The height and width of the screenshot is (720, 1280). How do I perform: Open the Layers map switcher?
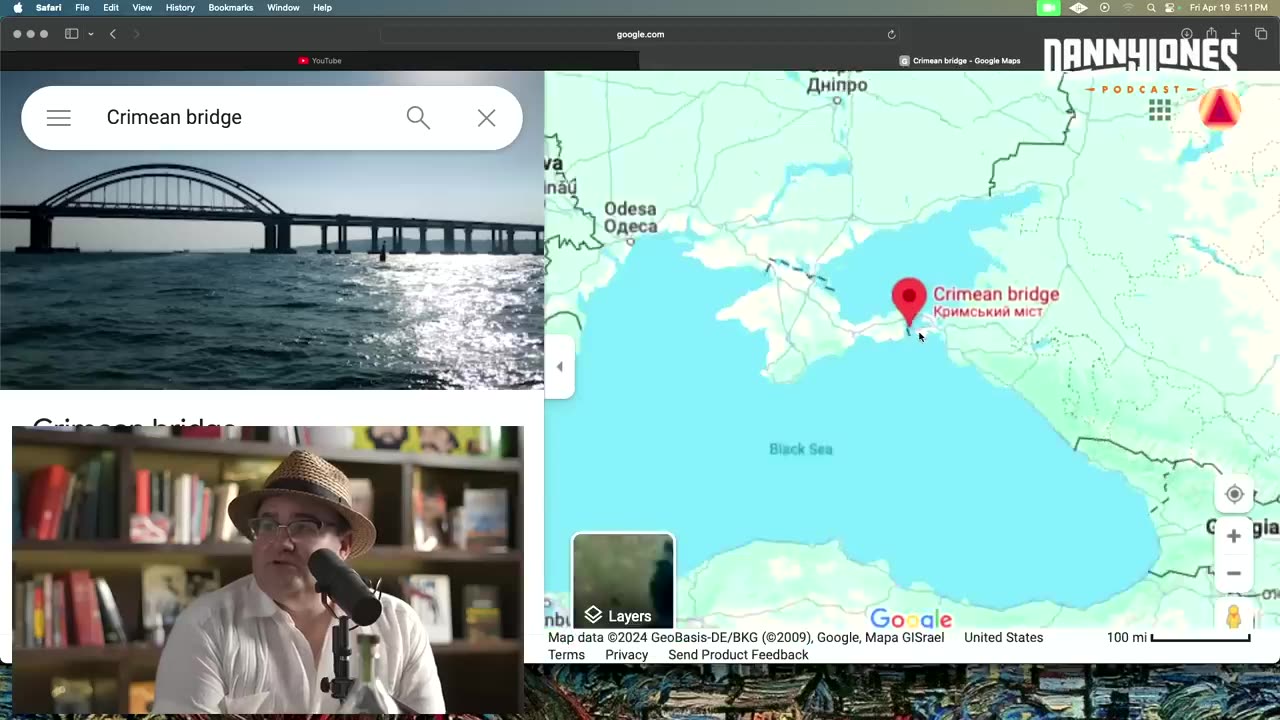(623, 581)
